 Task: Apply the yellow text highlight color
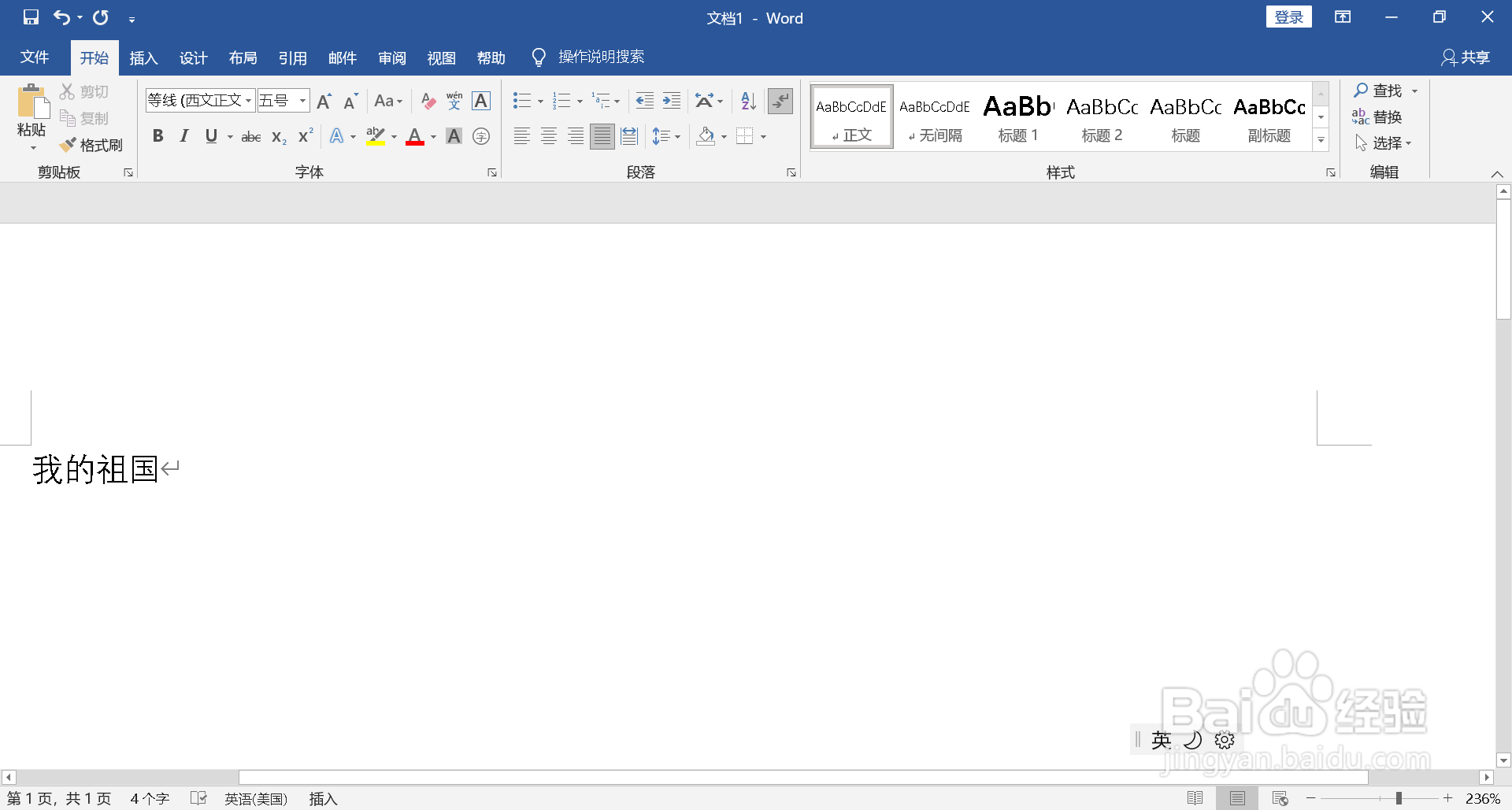(x=376, y=137)
